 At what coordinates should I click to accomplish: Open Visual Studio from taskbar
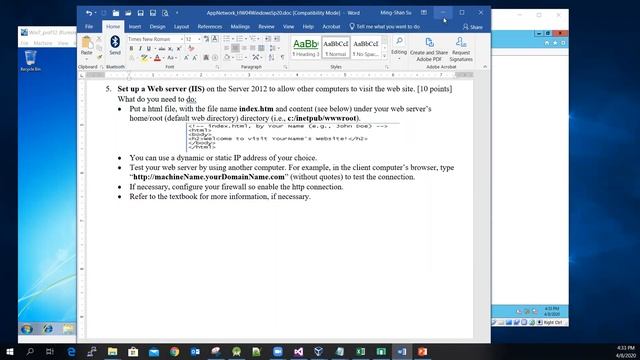pos(298,351)
